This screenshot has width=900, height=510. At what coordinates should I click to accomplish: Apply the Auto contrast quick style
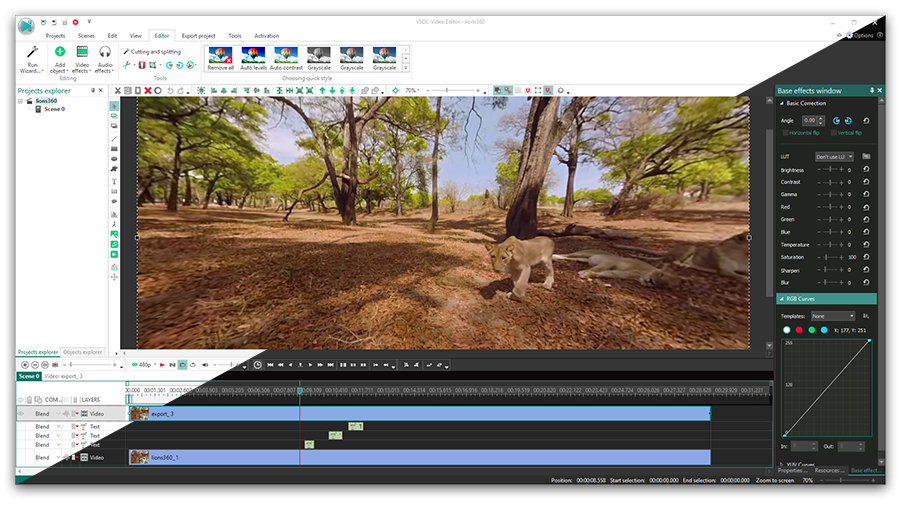[x=286, y=59]
